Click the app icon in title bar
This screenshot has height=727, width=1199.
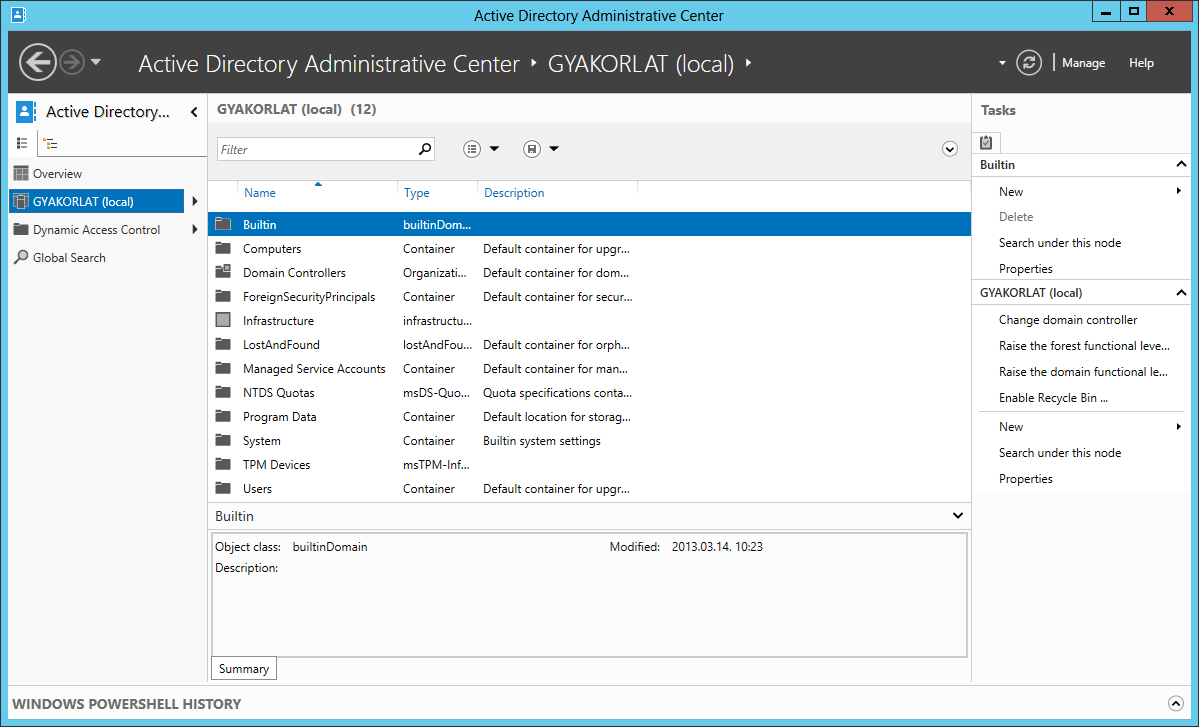tap(18, 15)
